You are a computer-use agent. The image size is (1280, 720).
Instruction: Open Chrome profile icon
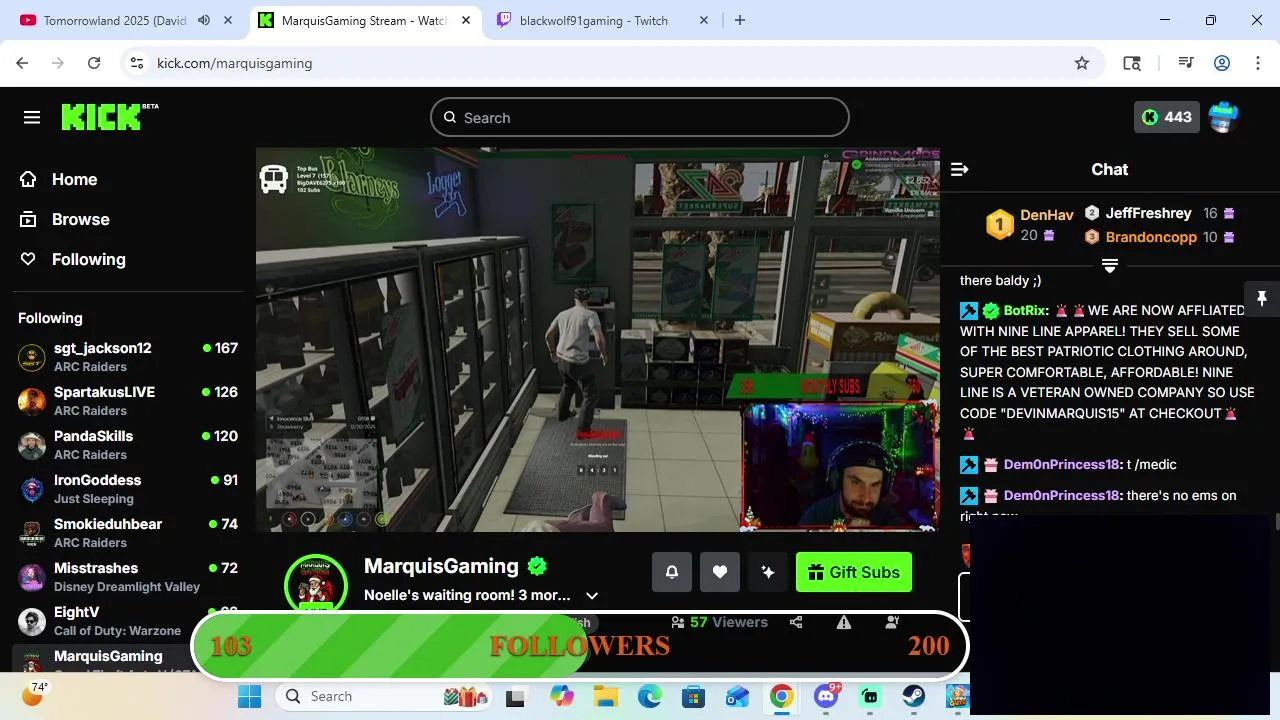click(x=1222, y=63)
